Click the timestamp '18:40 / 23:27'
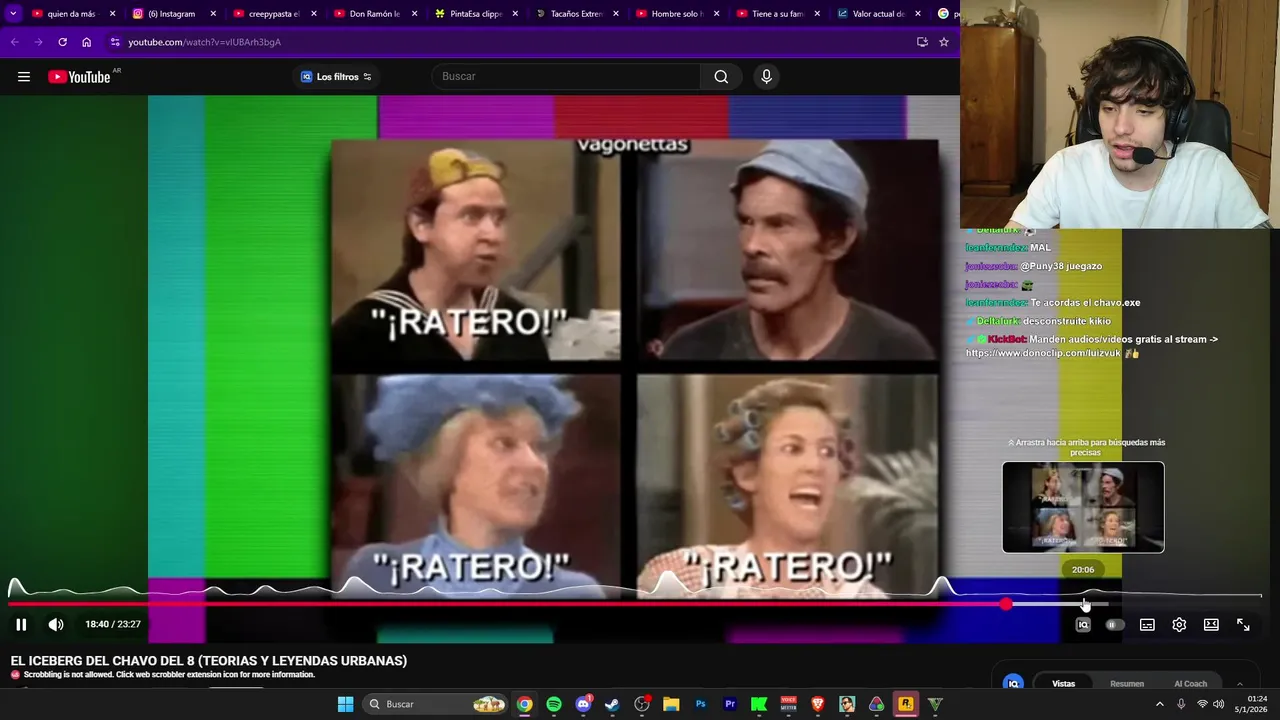1280x720 pixels. pyautogui.click(x=113, y=624)
